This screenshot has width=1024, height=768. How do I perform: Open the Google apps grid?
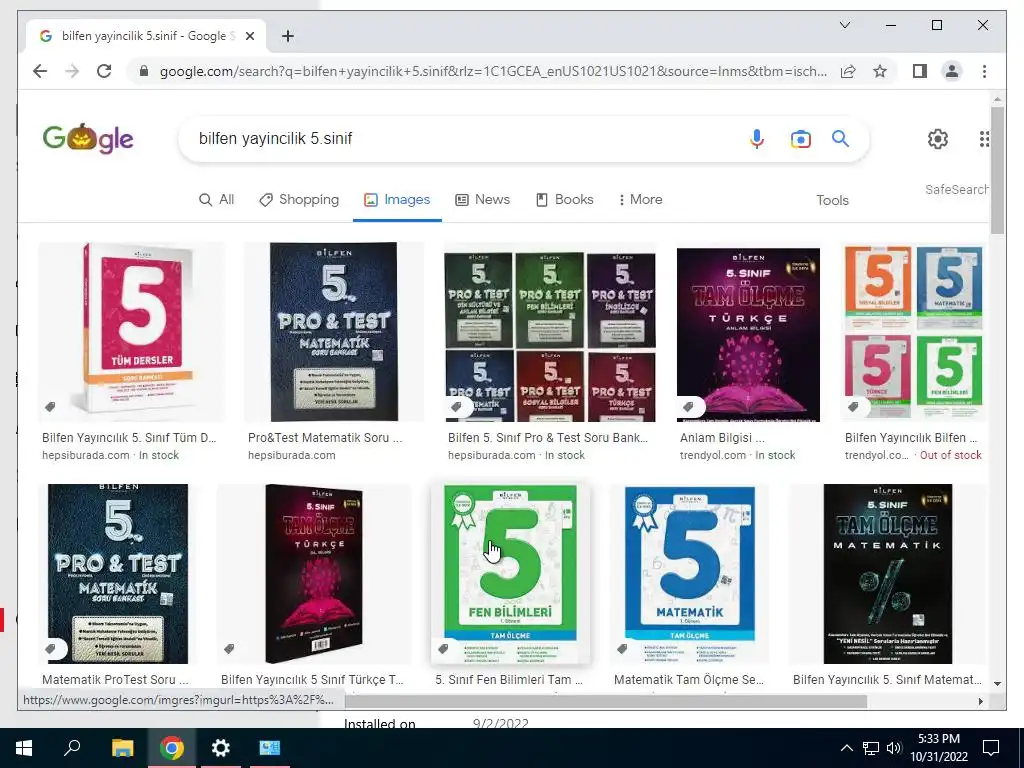point(984,138)
